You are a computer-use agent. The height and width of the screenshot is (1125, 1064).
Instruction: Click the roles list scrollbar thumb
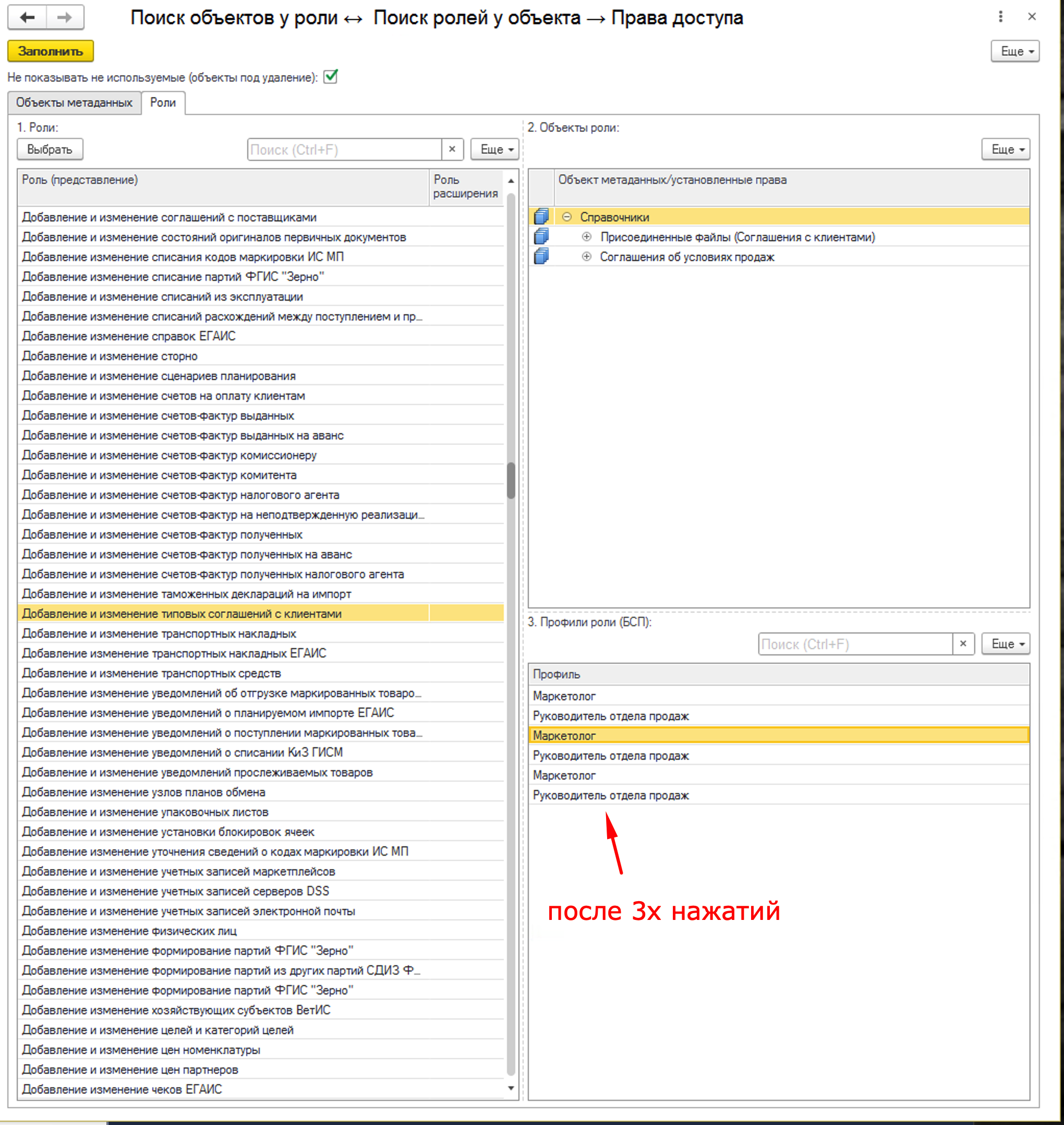click(511, 480)
